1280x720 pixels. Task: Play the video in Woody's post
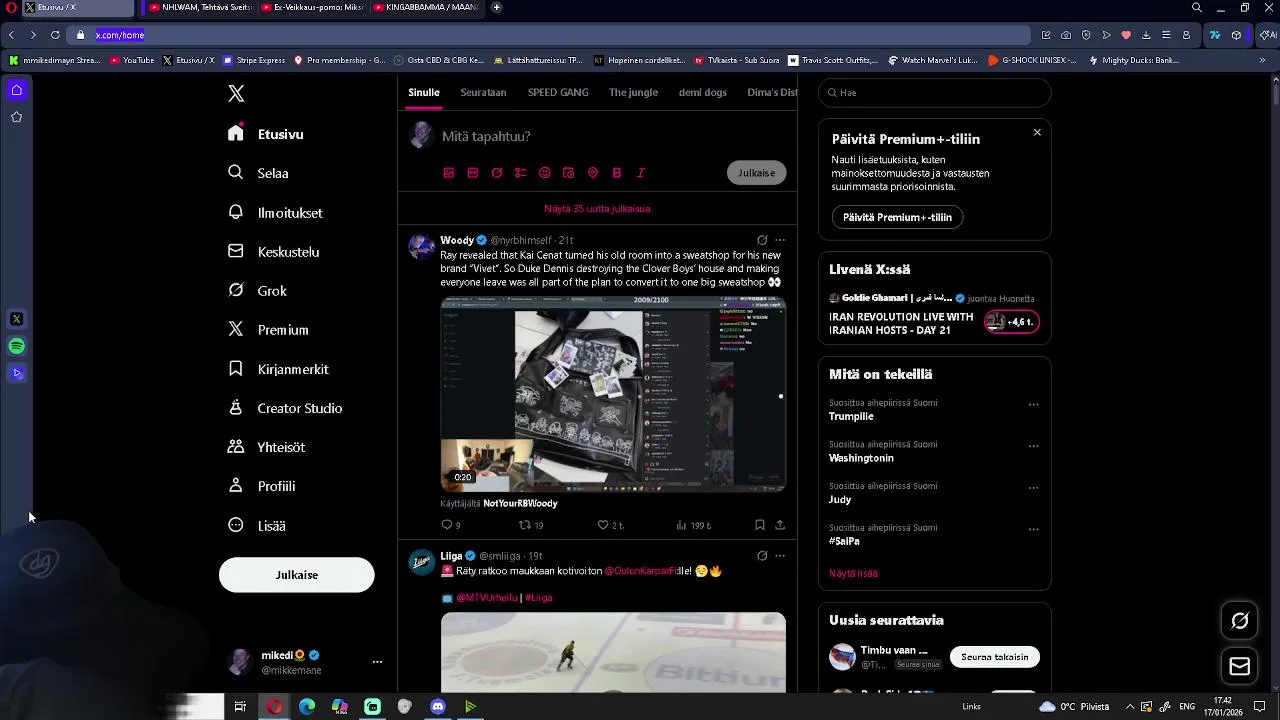[613, 394]
